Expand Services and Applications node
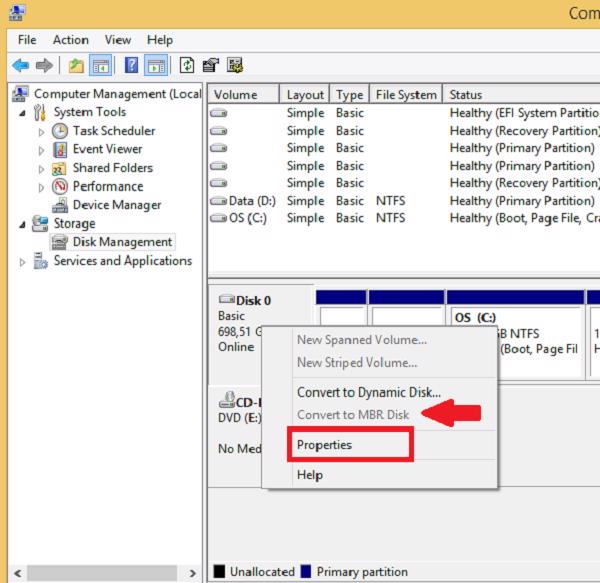This screenshot has height=583, width=600. 23,262
